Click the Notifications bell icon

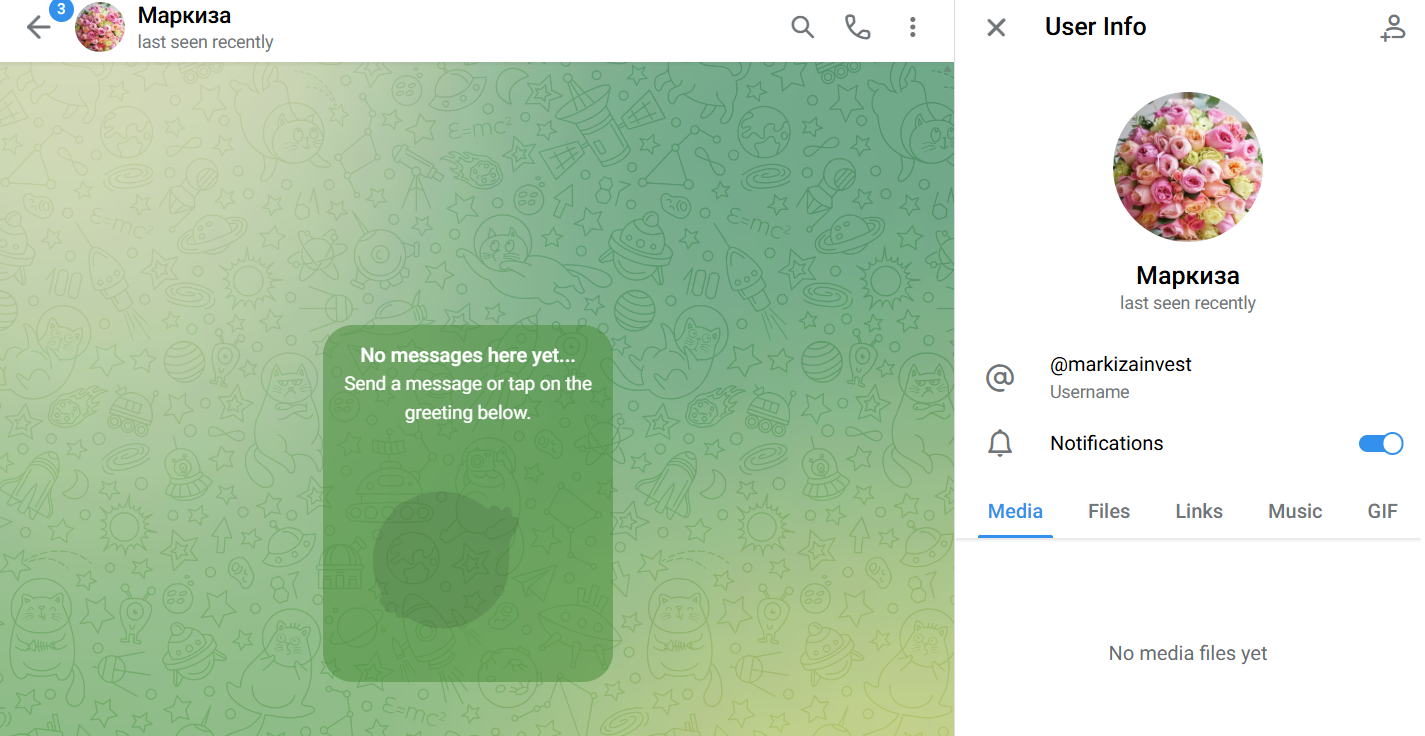pos(1000,443)
